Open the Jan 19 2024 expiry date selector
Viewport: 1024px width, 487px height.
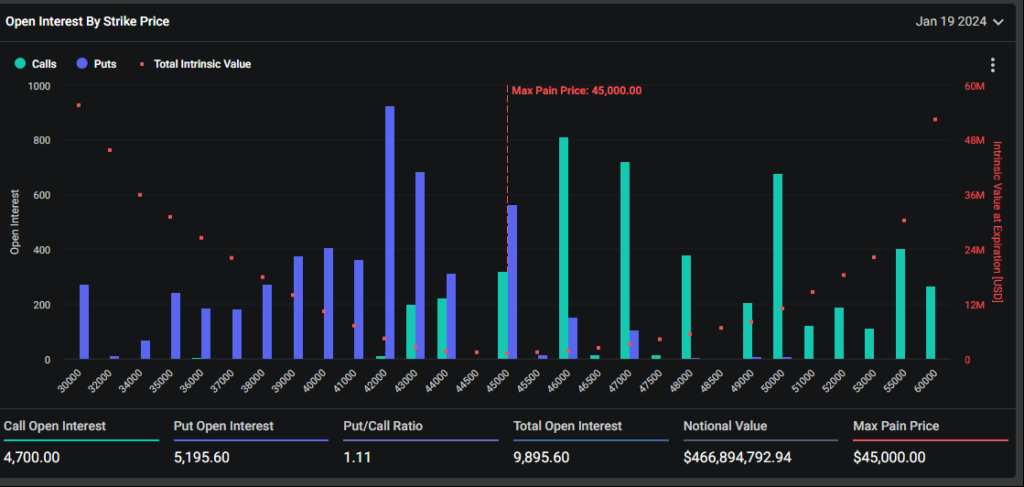tap(951, 21)
